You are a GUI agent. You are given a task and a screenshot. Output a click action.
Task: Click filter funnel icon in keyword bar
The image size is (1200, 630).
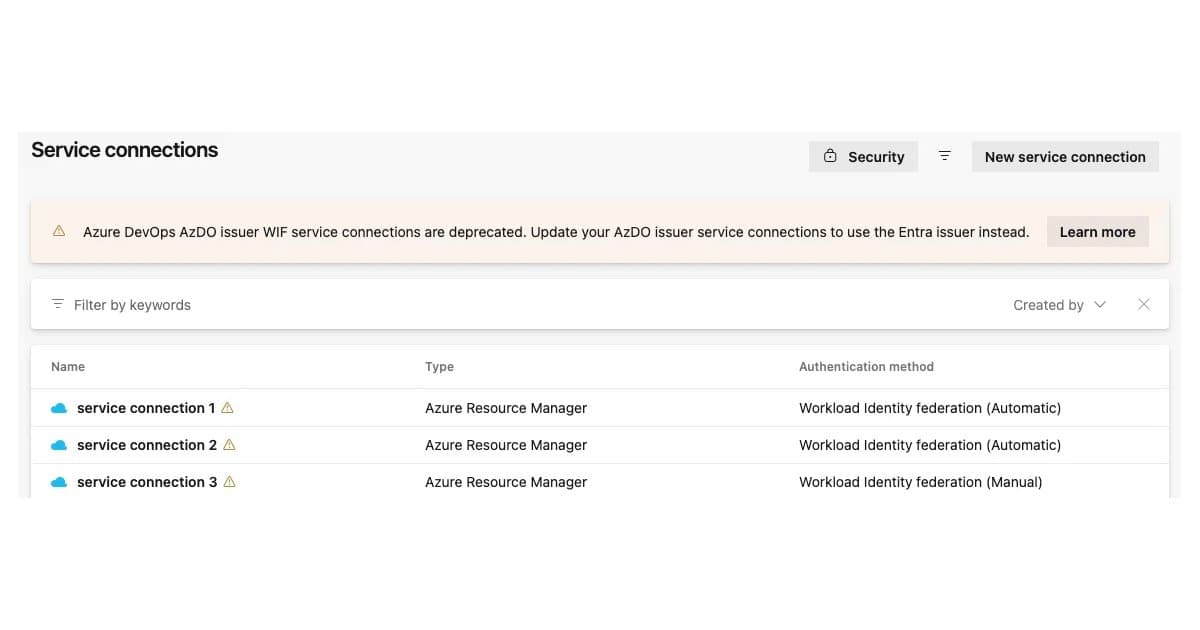(58, 304)
